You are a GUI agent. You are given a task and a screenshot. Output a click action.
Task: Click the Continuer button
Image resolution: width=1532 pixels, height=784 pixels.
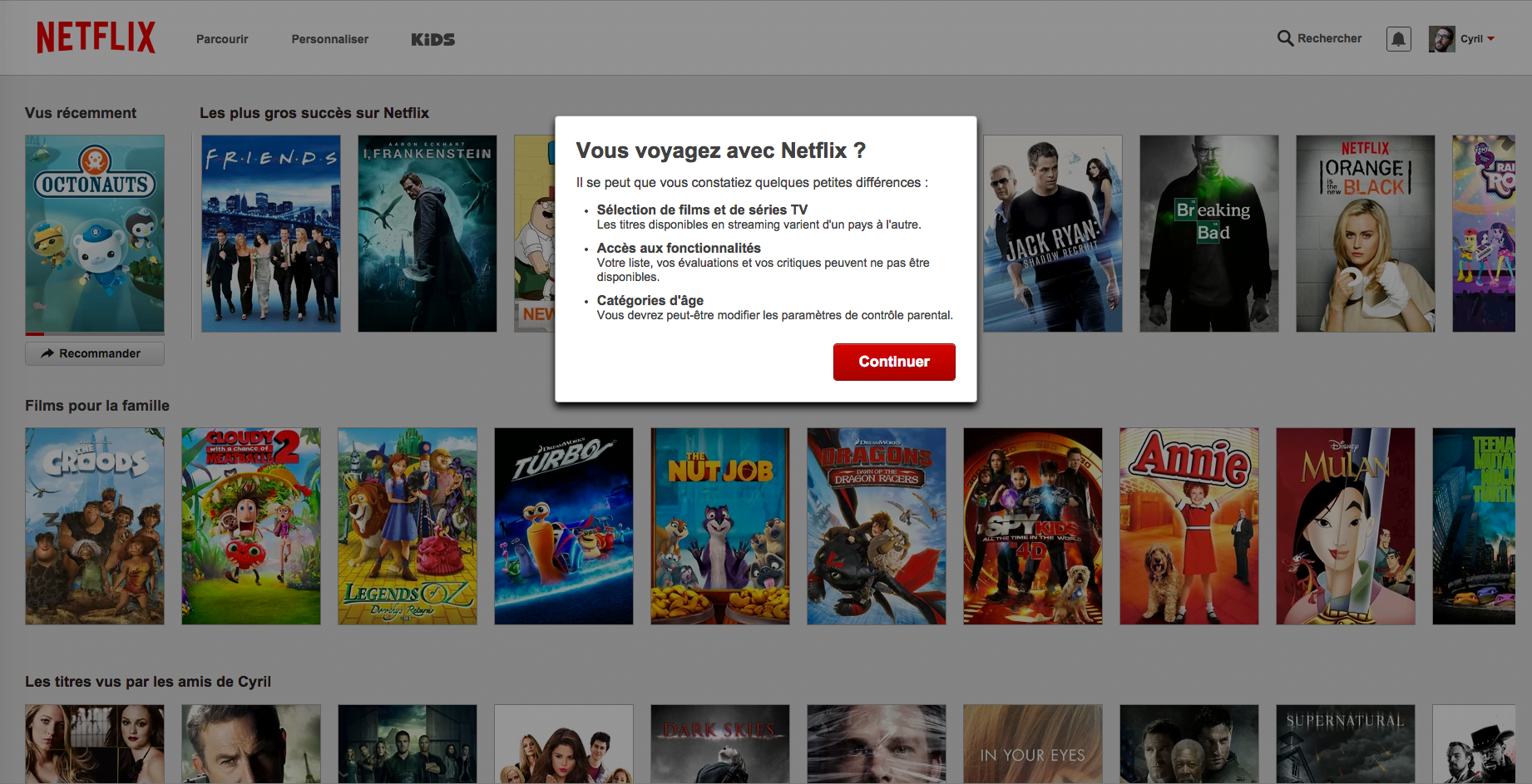894,362
